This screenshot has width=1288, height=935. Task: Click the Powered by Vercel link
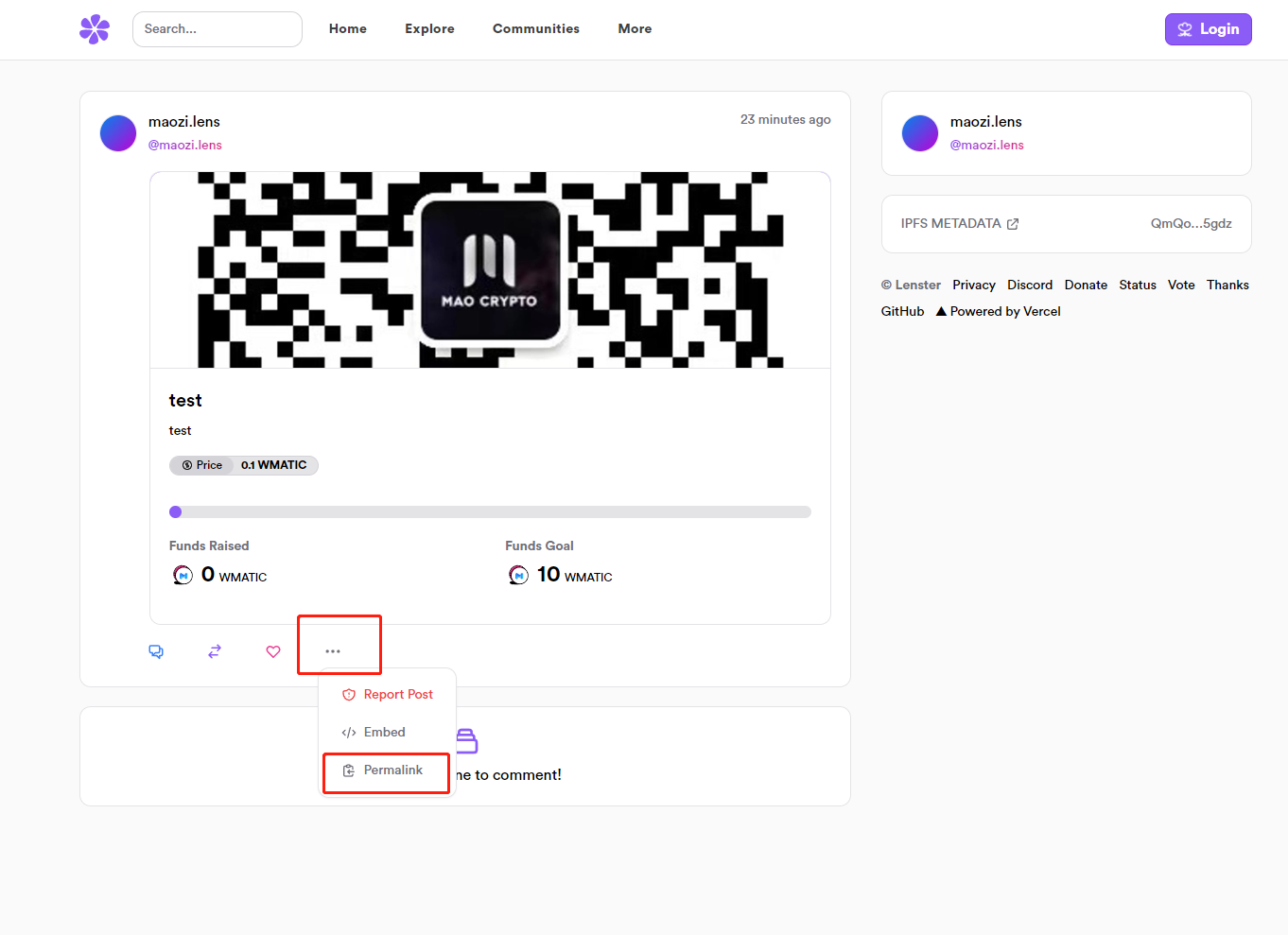(999, 311)
